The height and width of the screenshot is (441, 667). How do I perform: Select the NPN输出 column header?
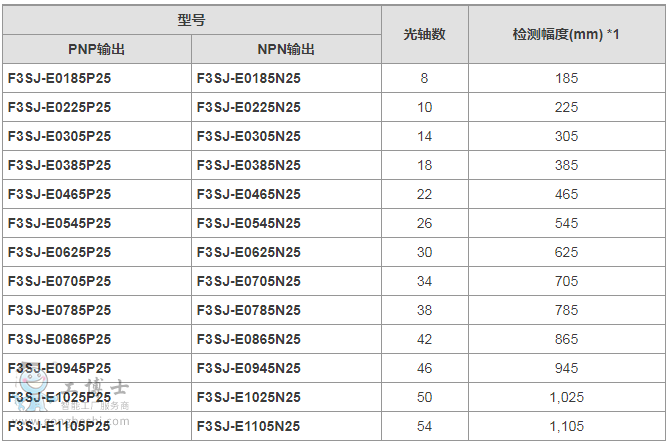coord(285,49)
